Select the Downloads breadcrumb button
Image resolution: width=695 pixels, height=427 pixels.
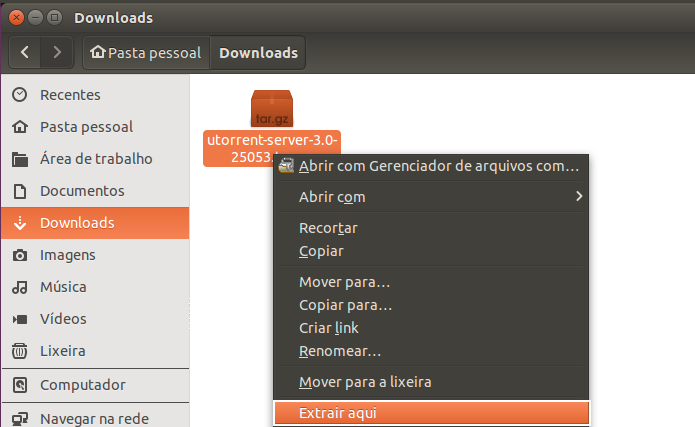click(x=258, y=53)
